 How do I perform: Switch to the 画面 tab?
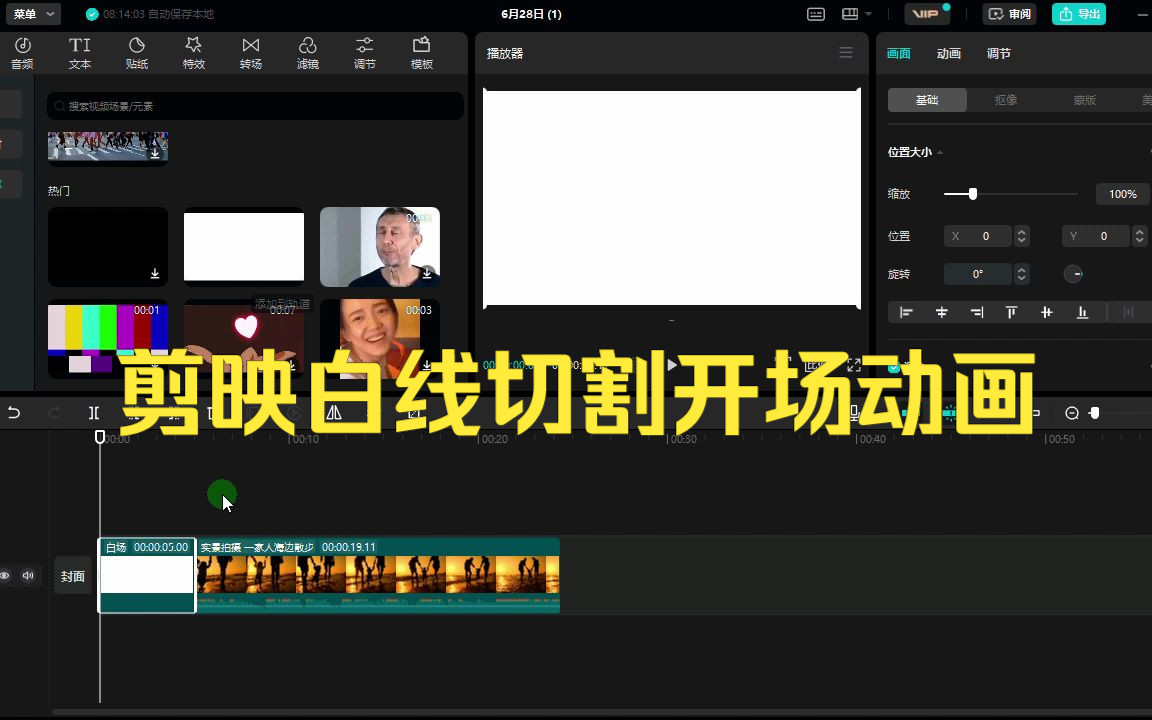(899, 54)
